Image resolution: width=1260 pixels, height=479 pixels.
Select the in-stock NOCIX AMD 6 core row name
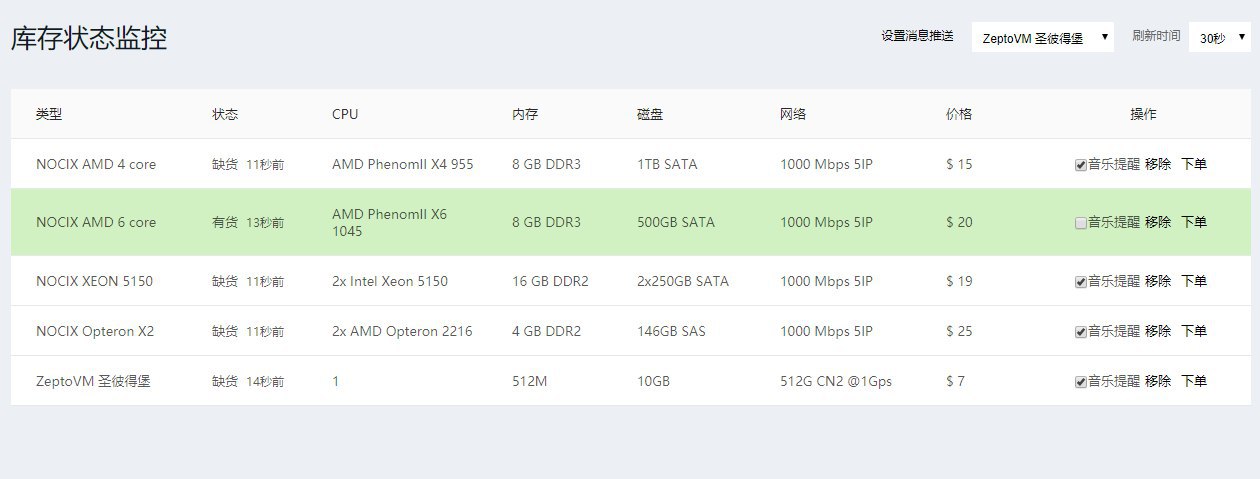pyautogui.click(x=96, y=222)
